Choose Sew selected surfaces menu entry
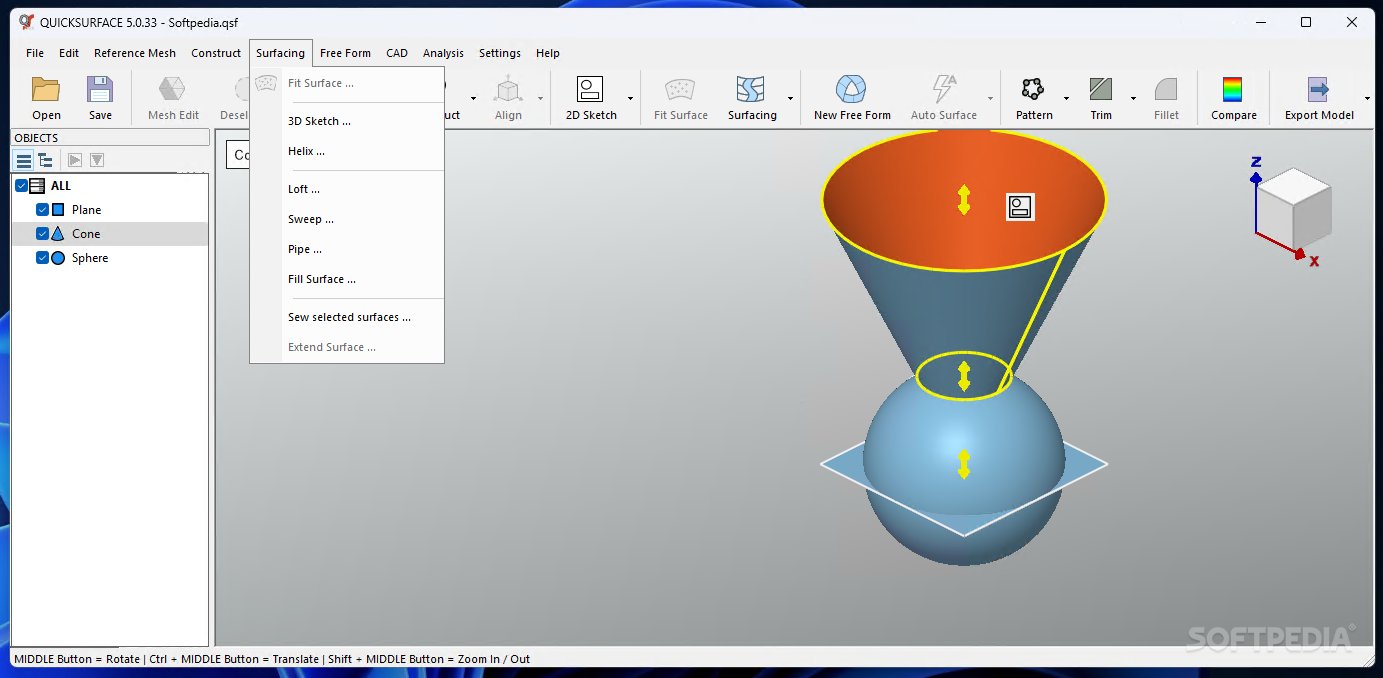This screenshot has height=678, width=1383. [347, 317]
